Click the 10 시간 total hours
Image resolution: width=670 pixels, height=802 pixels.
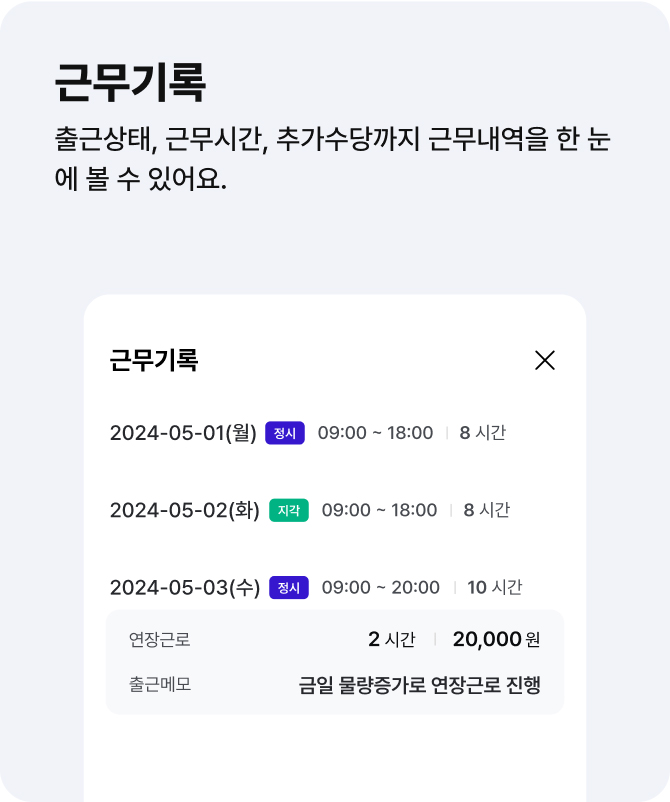click(x=495, y=587)
